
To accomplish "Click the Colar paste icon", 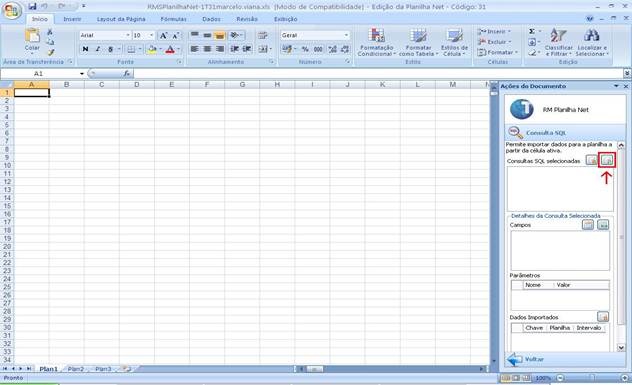I will pyautogui.click(x=32, y=36).
